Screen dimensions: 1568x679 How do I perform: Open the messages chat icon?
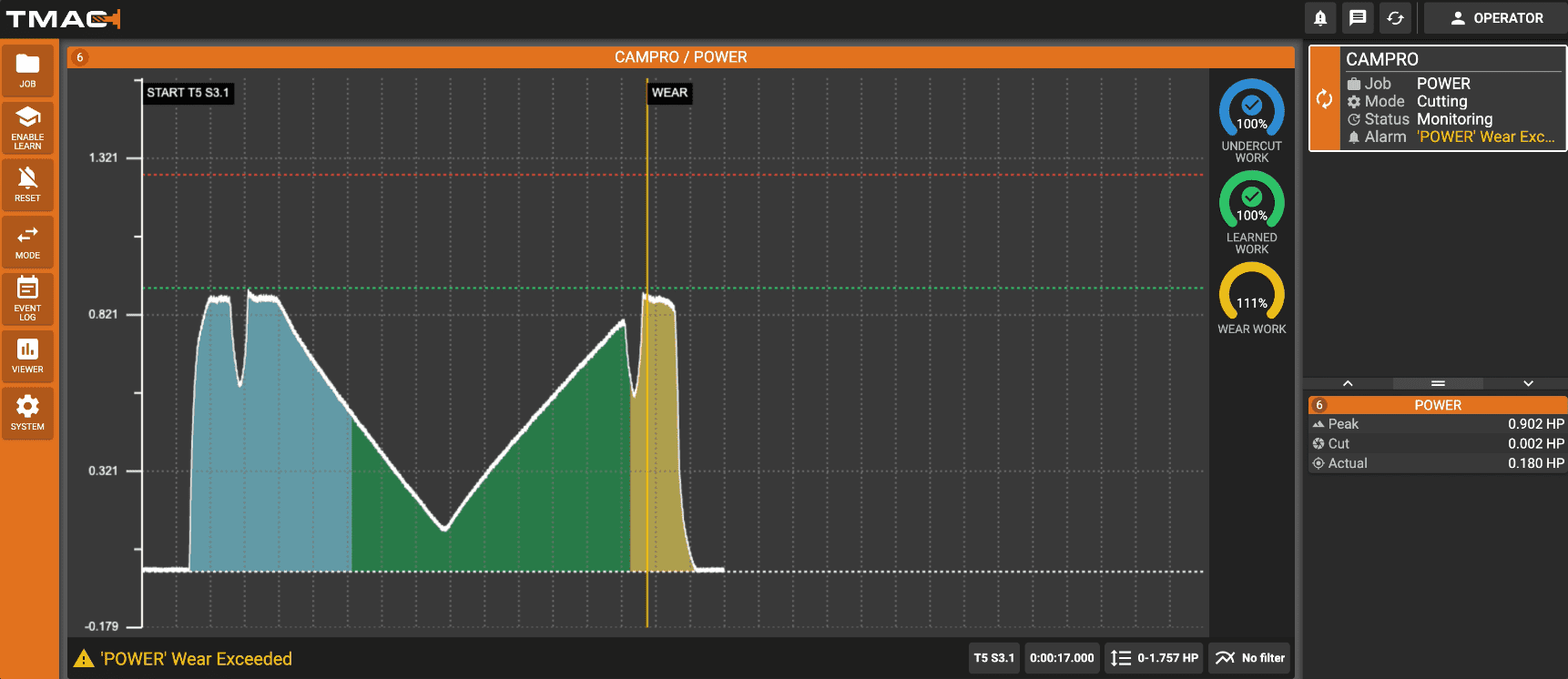(x=1358, y=18)
